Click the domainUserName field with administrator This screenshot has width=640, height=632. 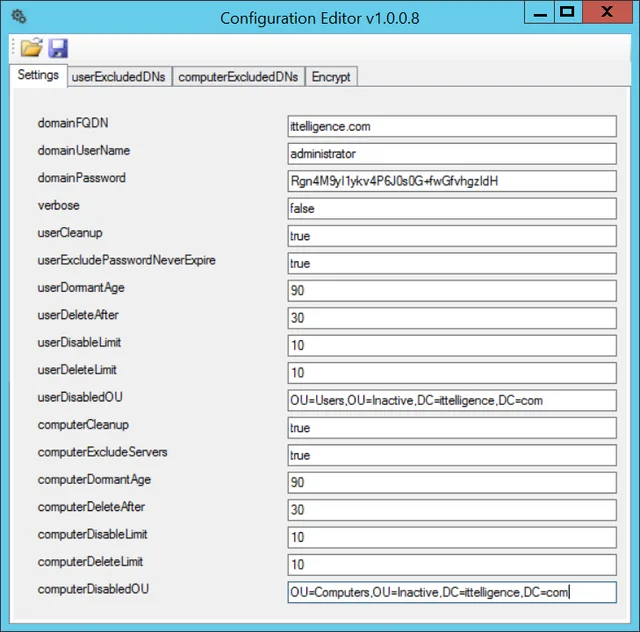tap(452, 154)
